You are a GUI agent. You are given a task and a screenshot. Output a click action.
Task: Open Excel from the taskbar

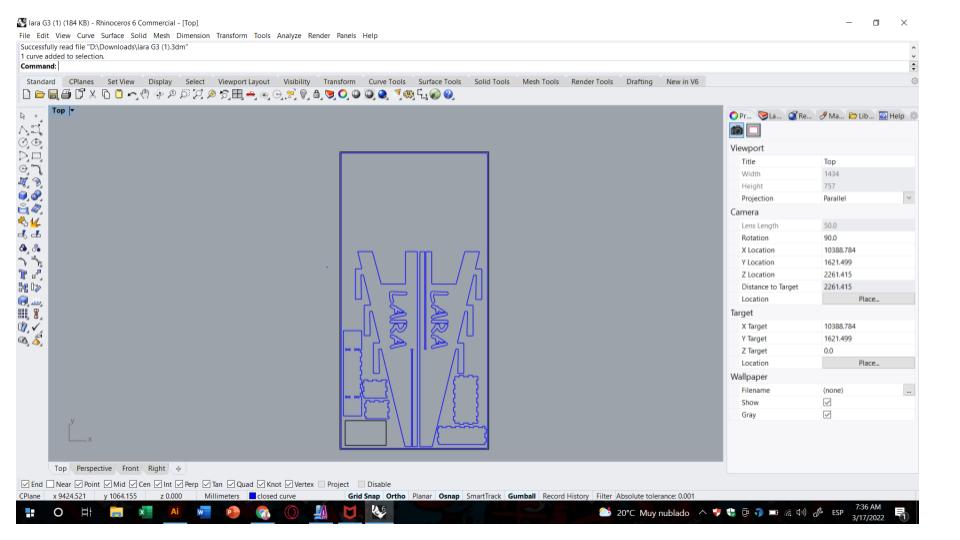click(145, 512)
